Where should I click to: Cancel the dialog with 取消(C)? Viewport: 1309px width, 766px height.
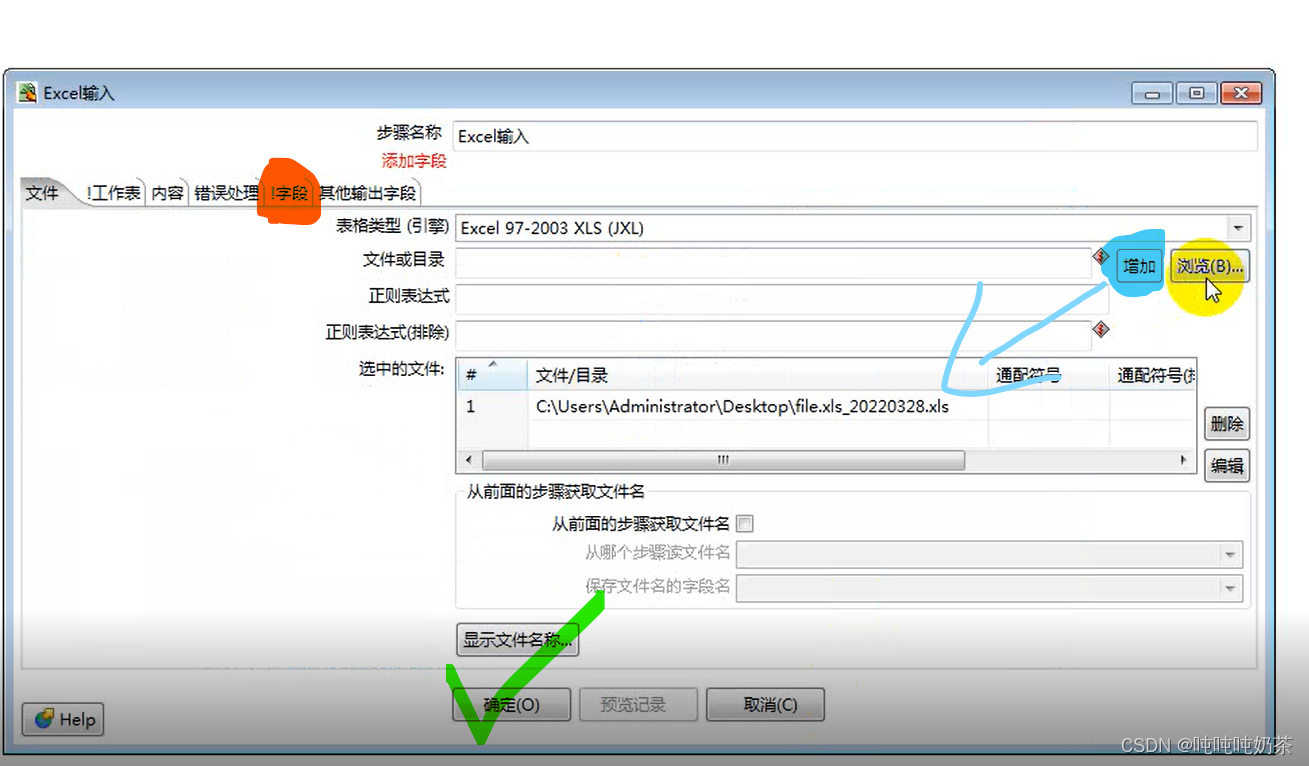pyautogui.click(x=765, y=705)
